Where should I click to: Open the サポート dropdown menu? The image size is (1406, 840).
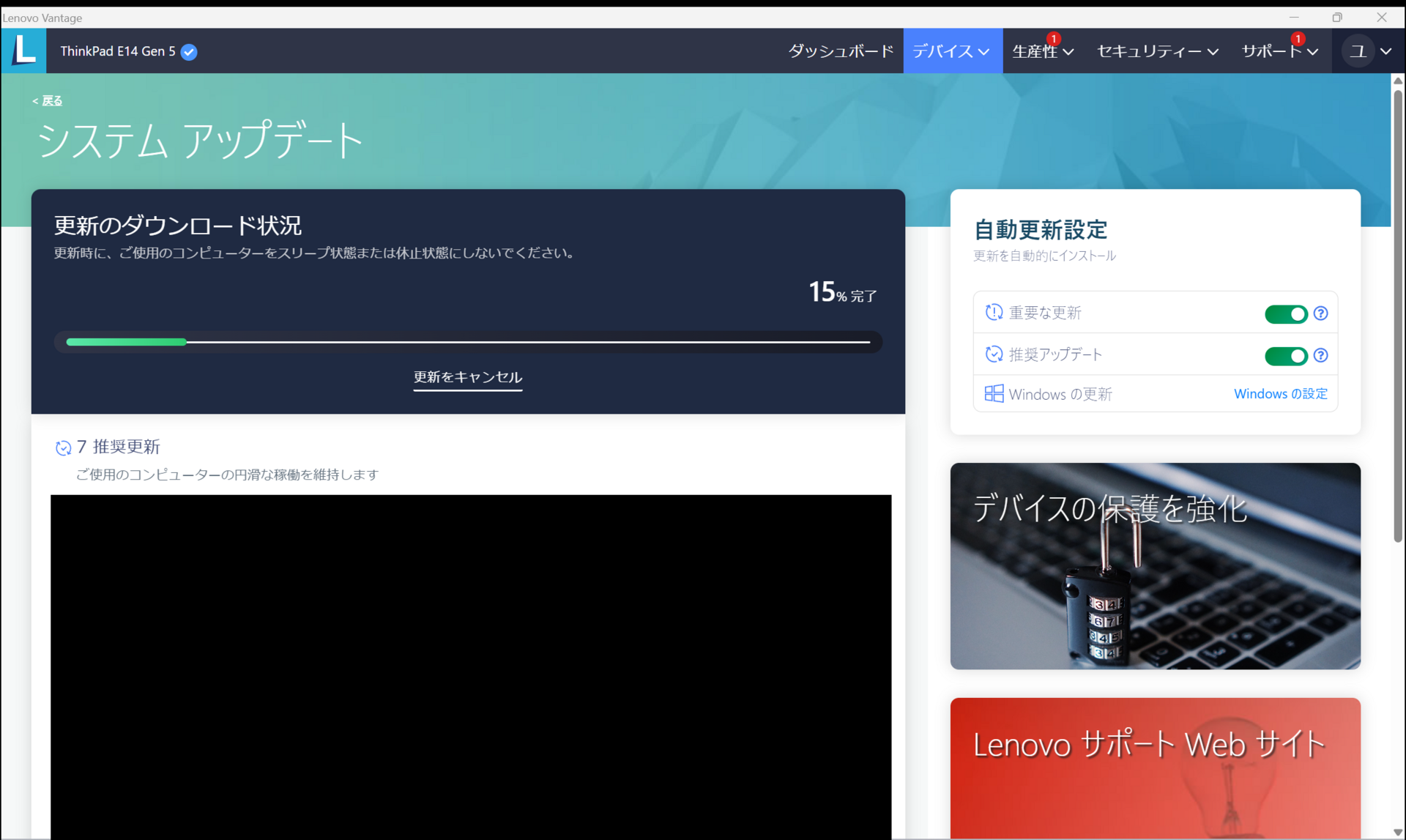[x=1279, y=51]
